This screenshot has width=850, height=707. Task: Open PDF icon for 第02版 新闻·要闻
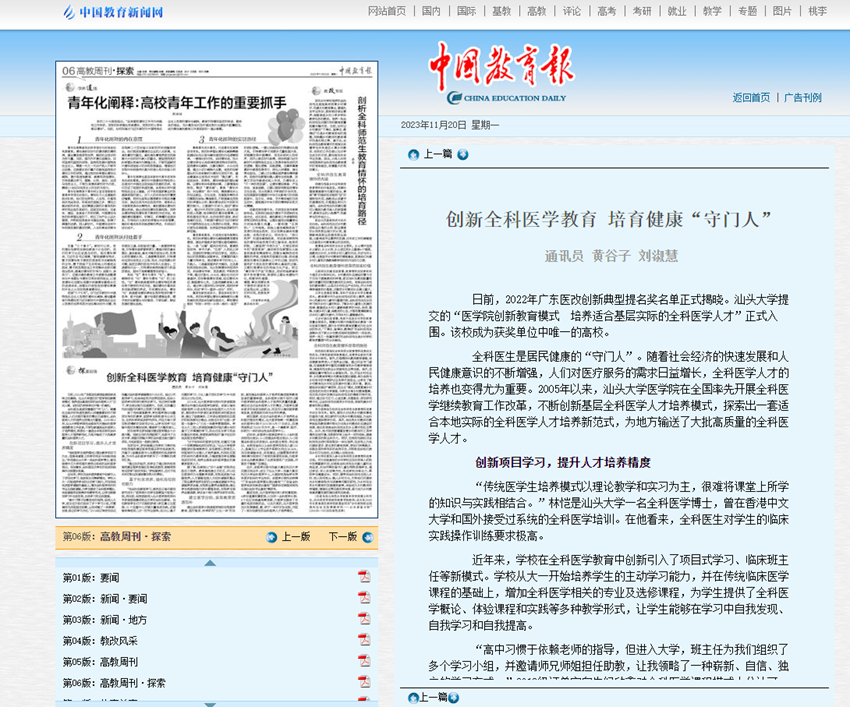click(364, 597)
